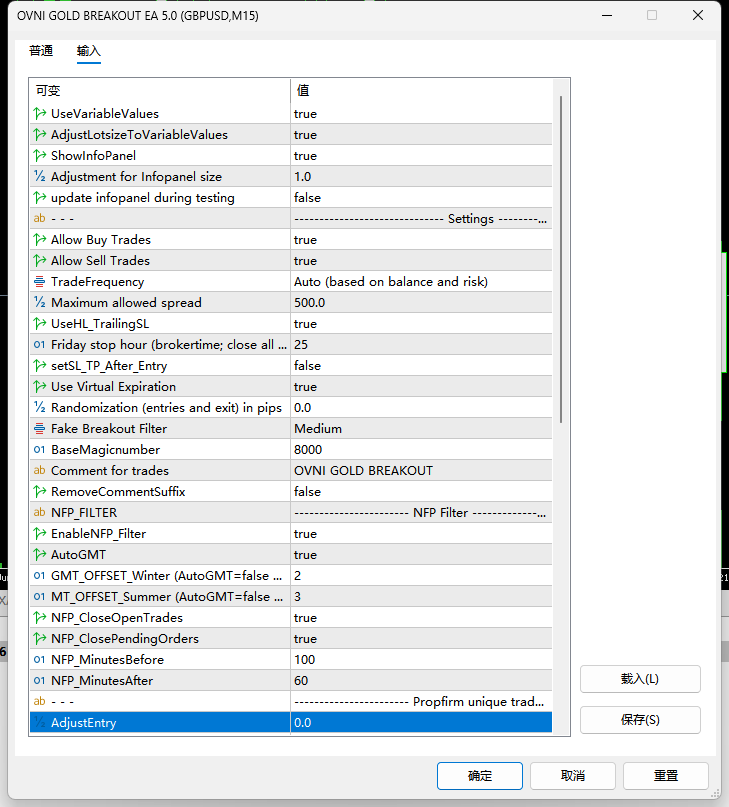
Task: Open the Fake Breakout Filter Medium value
Action: 421,428
